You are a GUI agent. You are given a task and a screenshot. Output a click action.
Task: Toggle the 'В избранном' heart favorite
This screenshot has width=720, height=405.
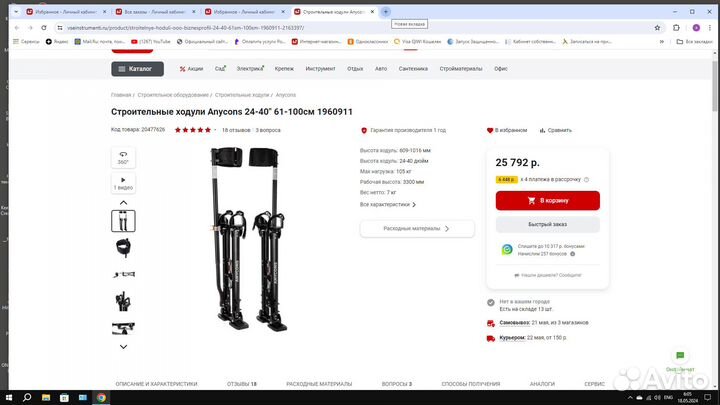490,130
